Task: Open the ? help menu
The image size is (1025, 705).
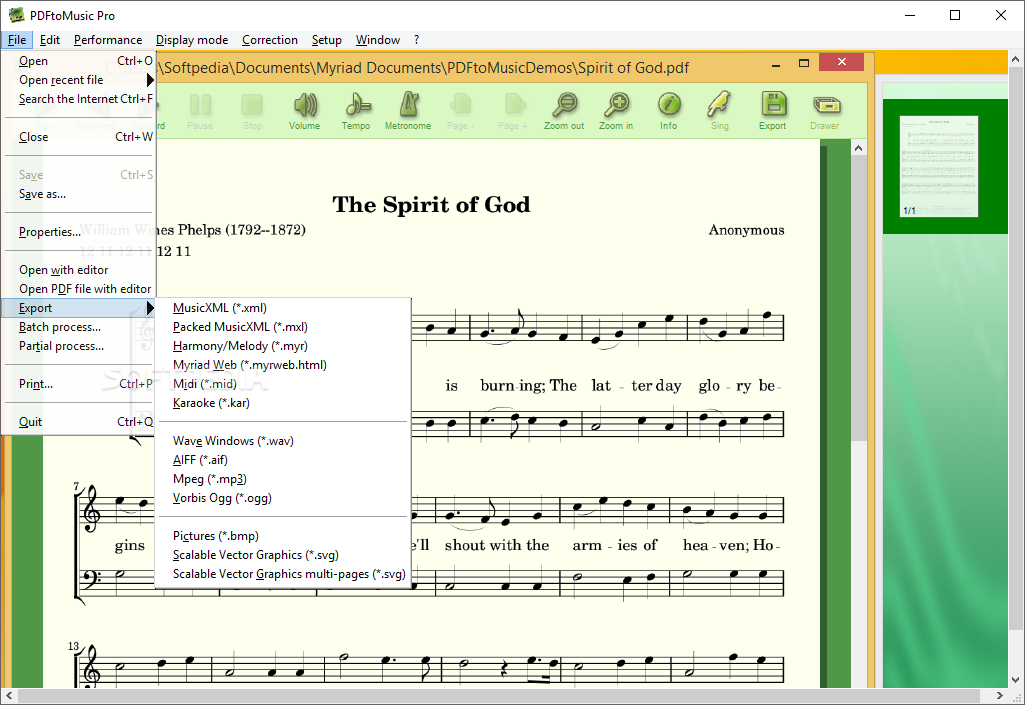Action: (416, 40)
